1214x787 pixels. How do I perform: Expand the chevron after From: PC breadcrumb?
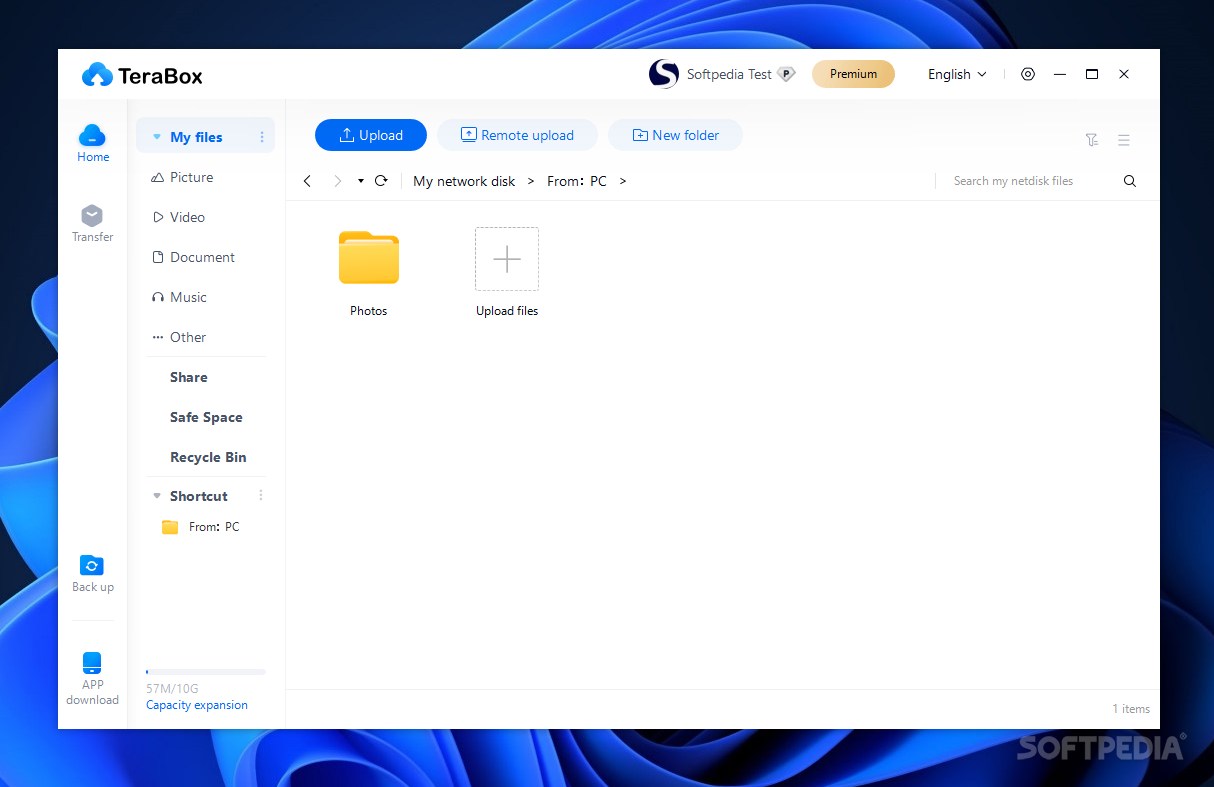[x=623, y=181]
